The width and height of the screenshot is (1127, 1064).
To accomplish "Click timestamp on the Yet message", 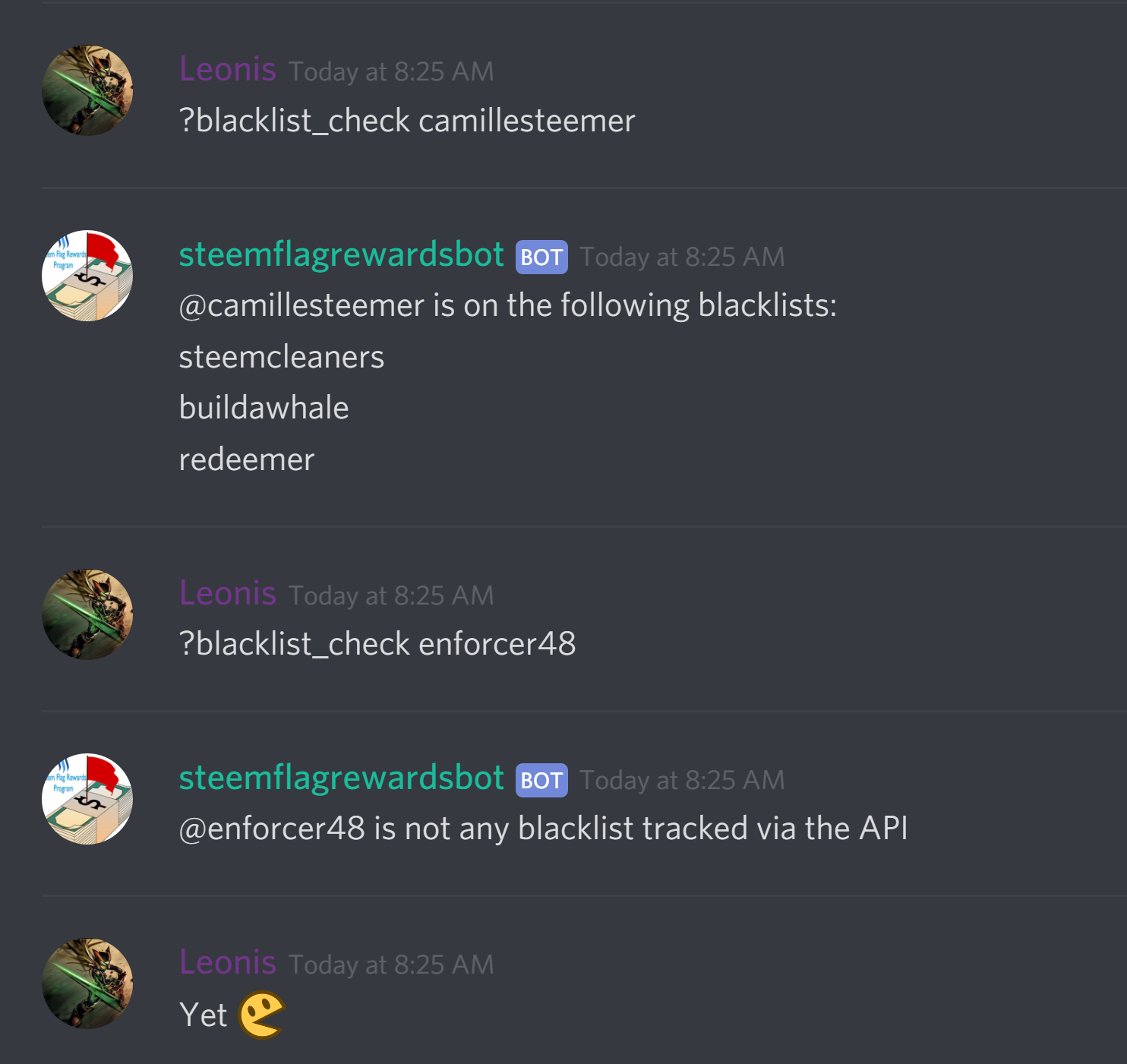I will pos(391,965).
